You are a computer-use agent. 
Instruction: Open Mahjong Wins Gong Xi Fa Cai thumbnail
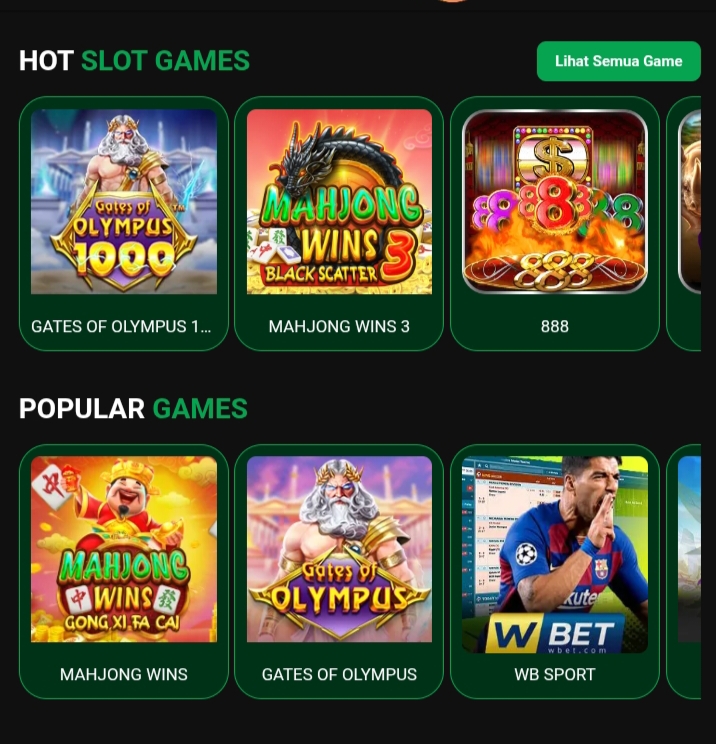pyautogui.click(x=124, y=549)
